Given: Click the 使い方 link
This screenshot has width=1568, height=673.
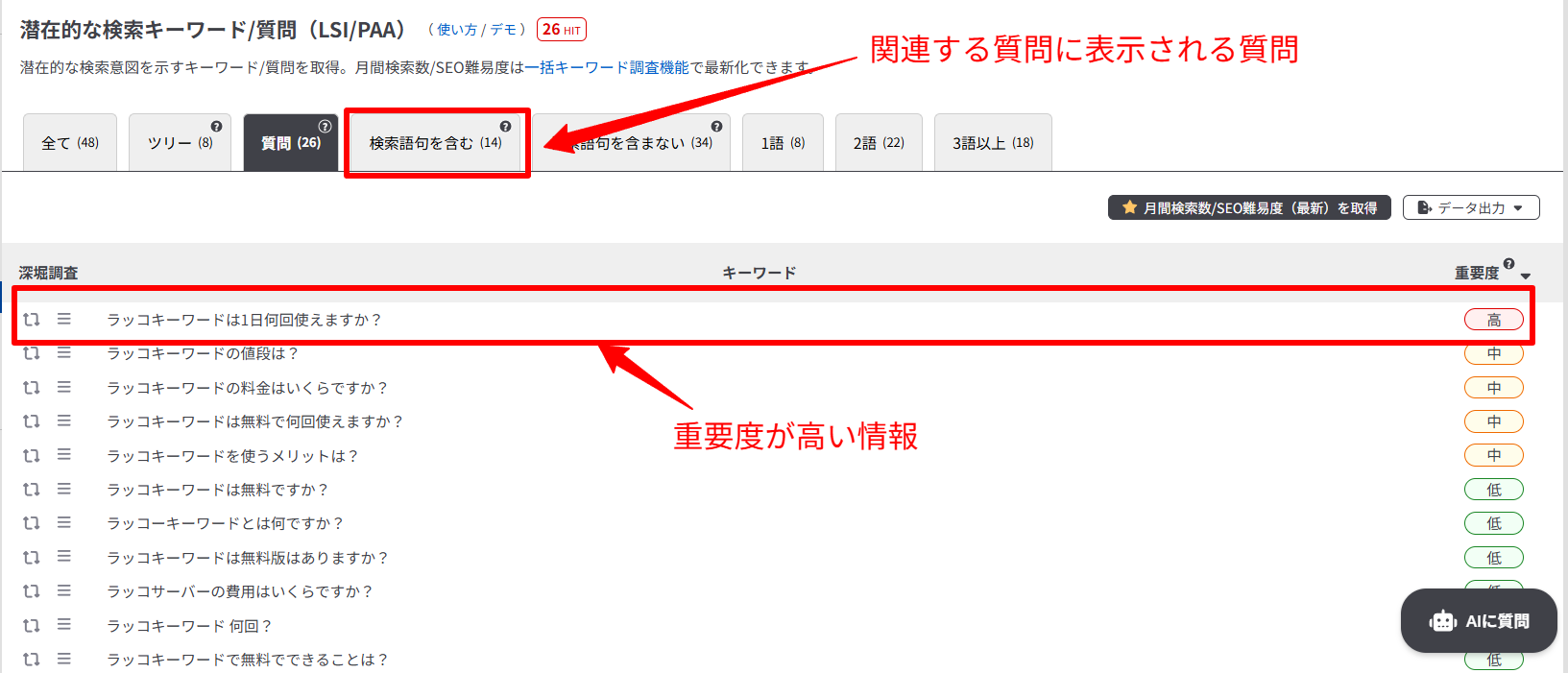Looking at the screenshot, I should pyautogui.click(x=457, y=30).
